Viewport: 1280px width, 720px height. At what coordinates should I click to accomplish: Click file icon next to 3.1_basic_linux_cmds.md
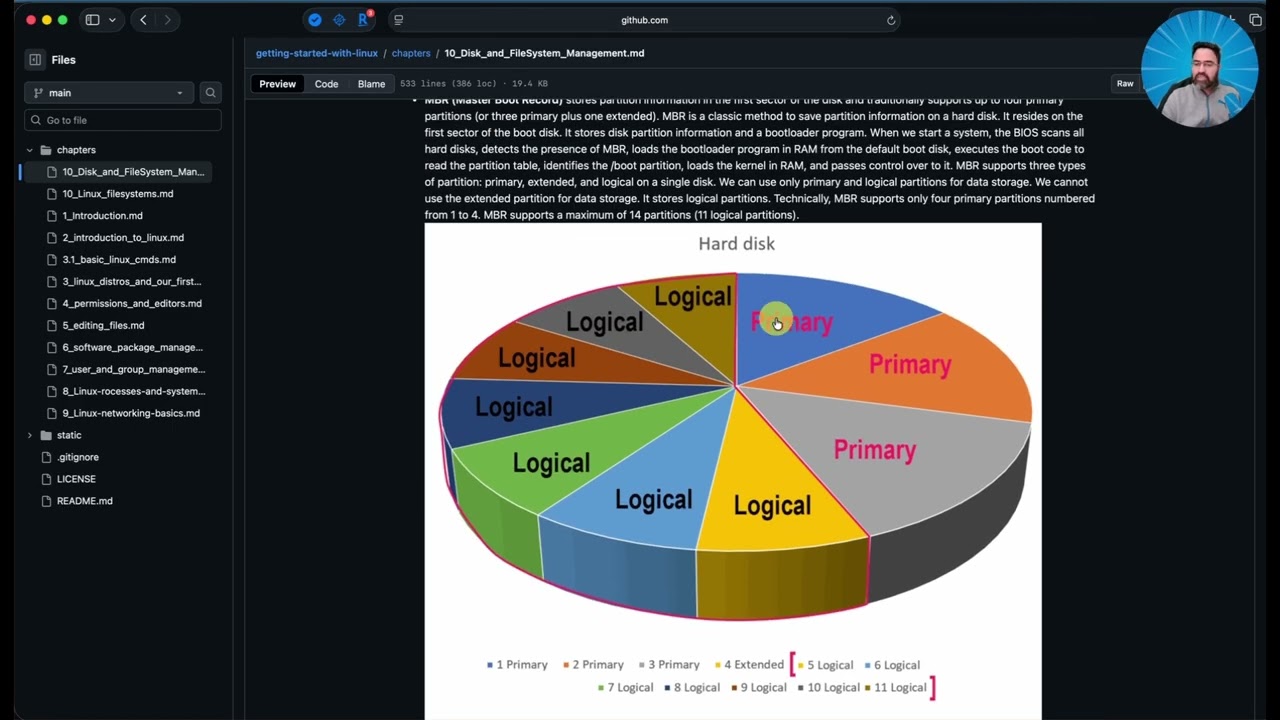(x=52, y=260)
